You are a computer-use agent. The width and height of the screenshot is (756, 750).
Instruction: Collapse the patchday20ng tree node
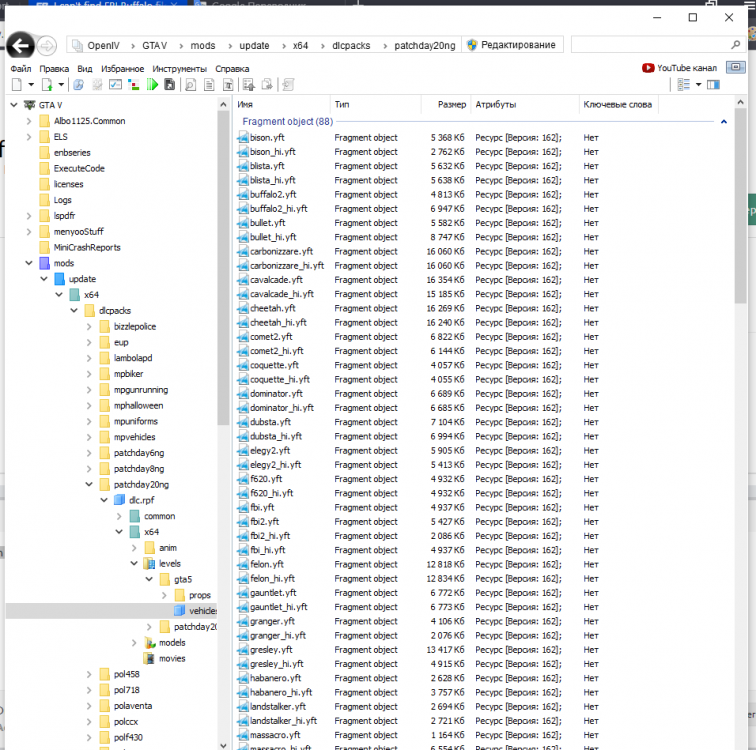[89, 484]
